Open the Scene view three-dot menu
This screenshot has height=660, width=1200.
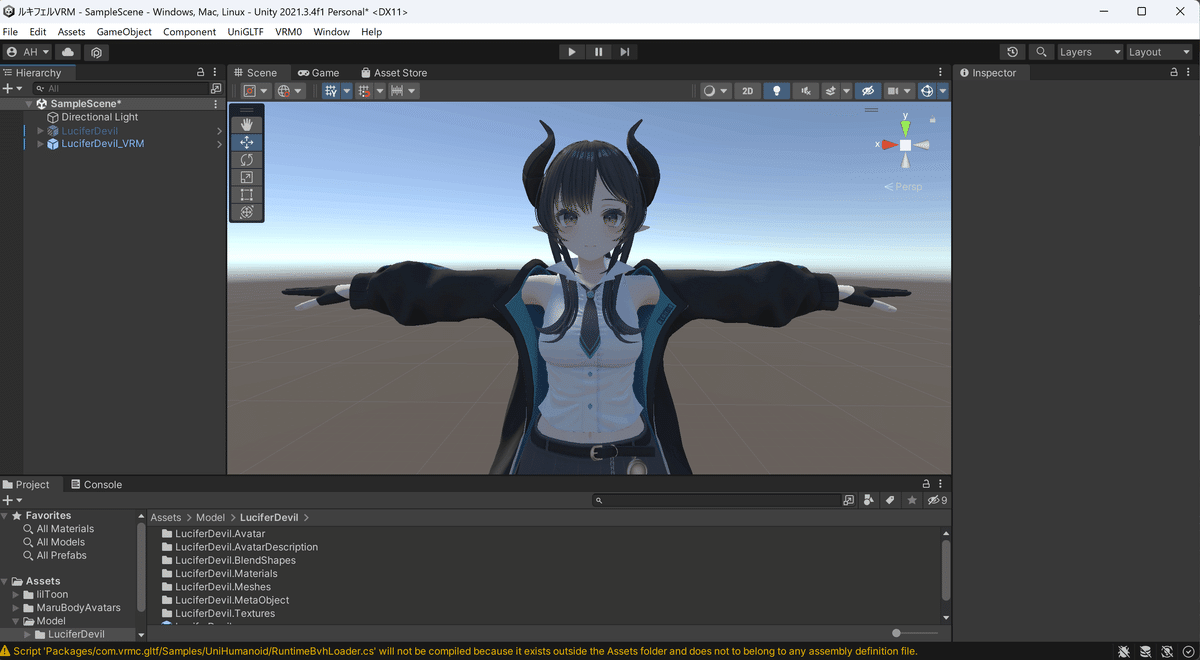click(940, 73)
